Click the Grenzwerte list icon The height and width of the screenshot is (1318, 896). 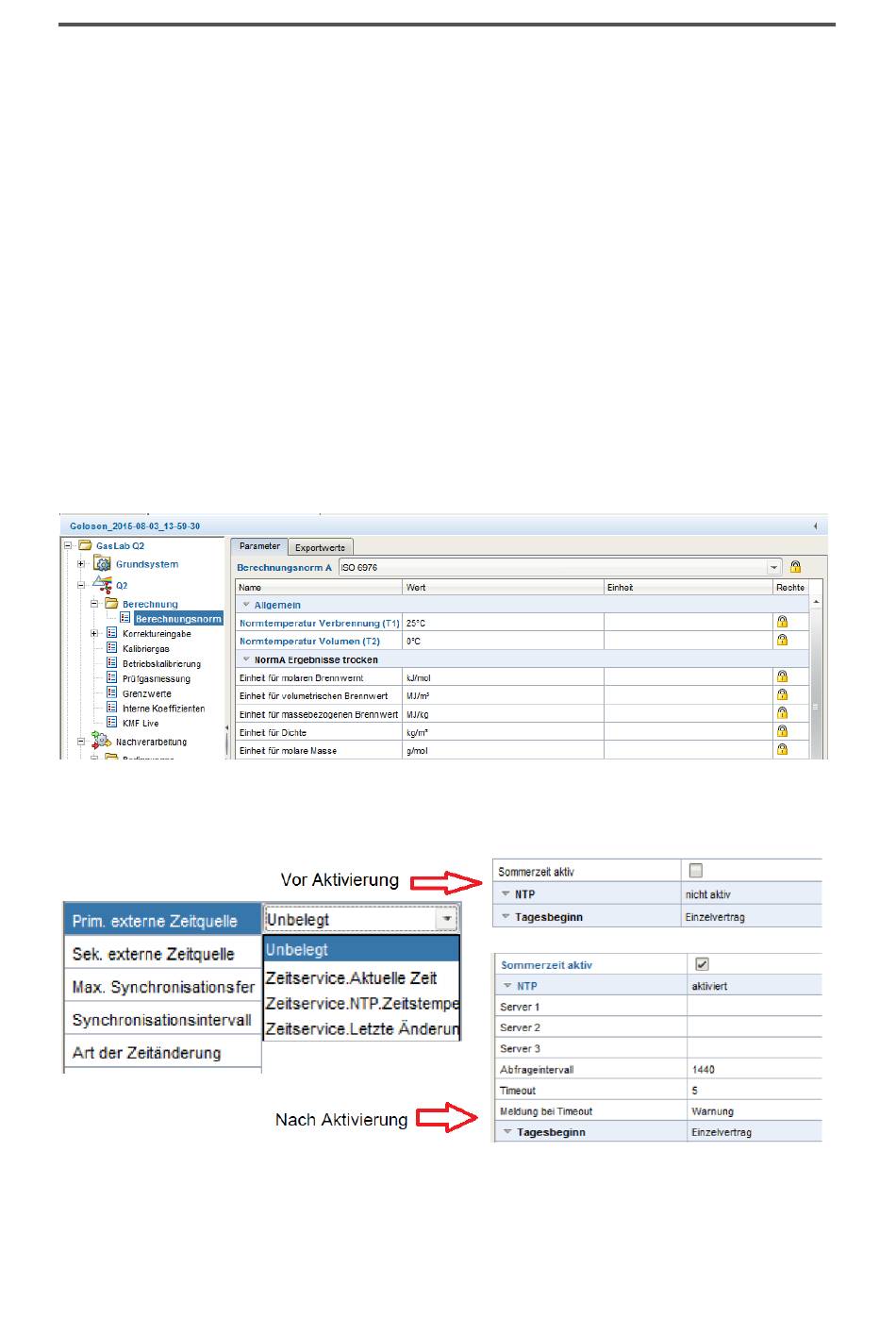tap(111, 692)
